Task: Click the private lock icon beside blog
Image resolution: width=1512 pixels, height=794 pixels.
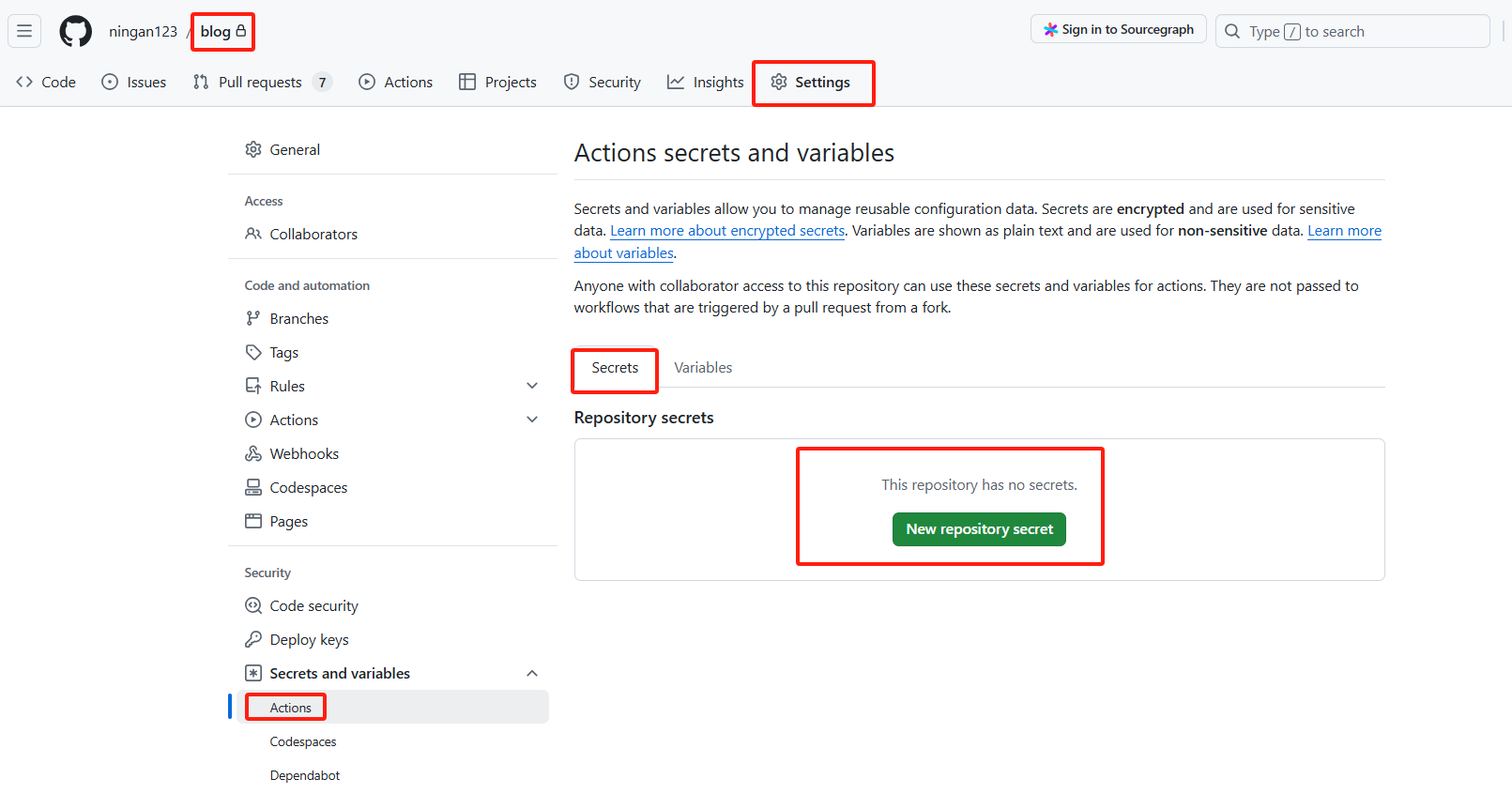Action: (241, 30)
